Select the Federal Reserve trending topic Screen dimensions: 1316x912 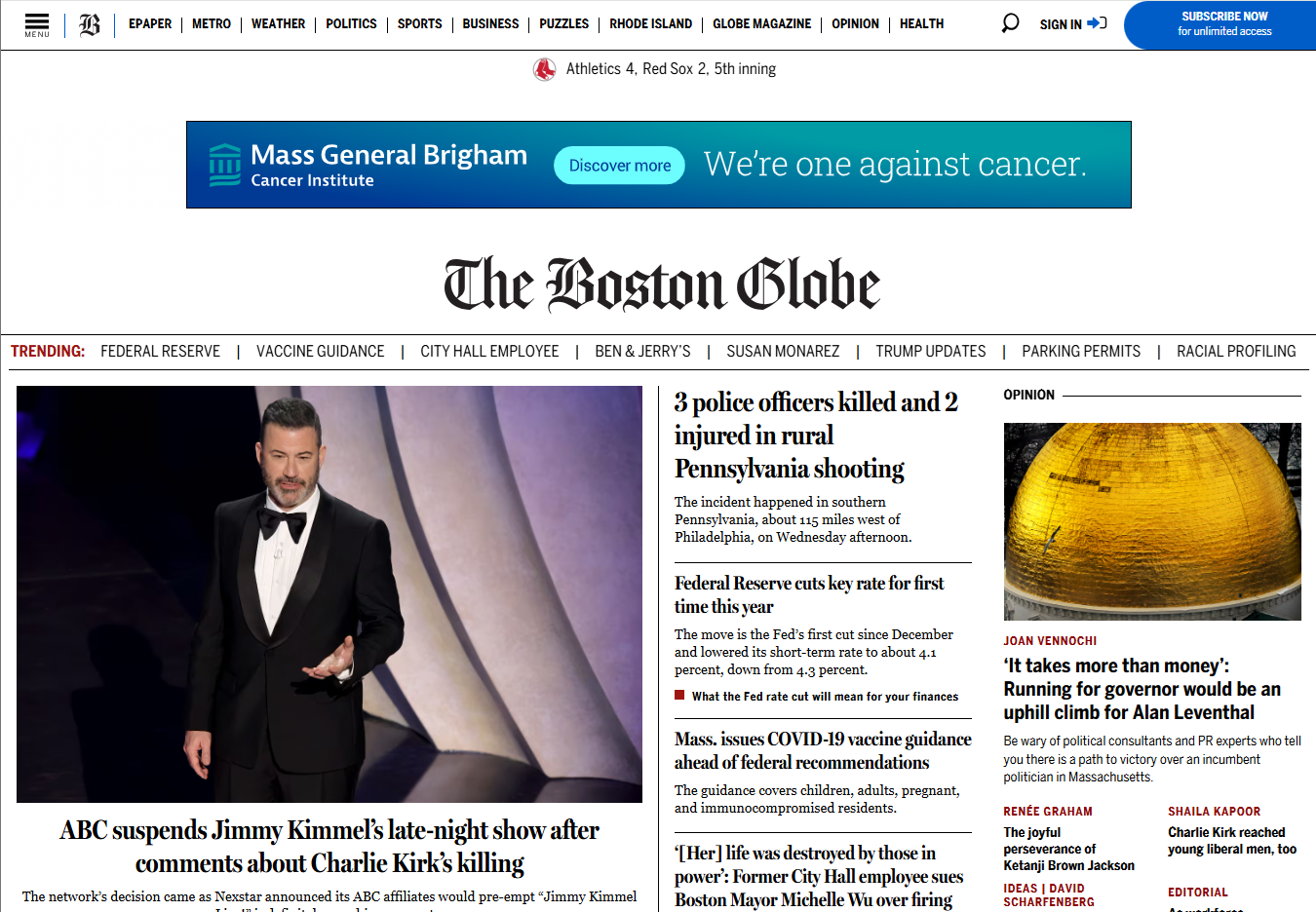[x=160, y=352]
